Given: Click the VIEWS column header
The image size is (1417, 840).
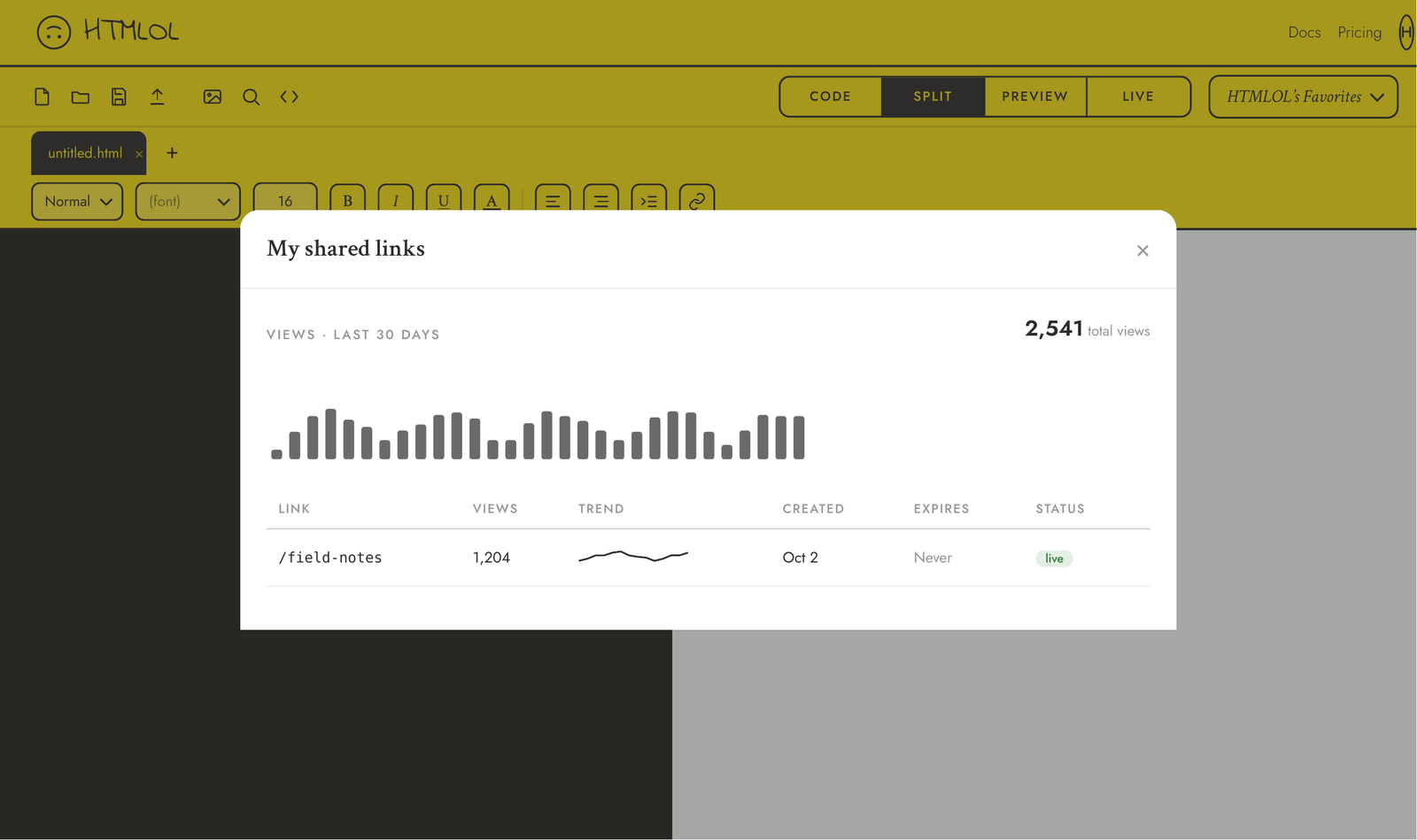Looking at the screenshot, I should [495, 509].
